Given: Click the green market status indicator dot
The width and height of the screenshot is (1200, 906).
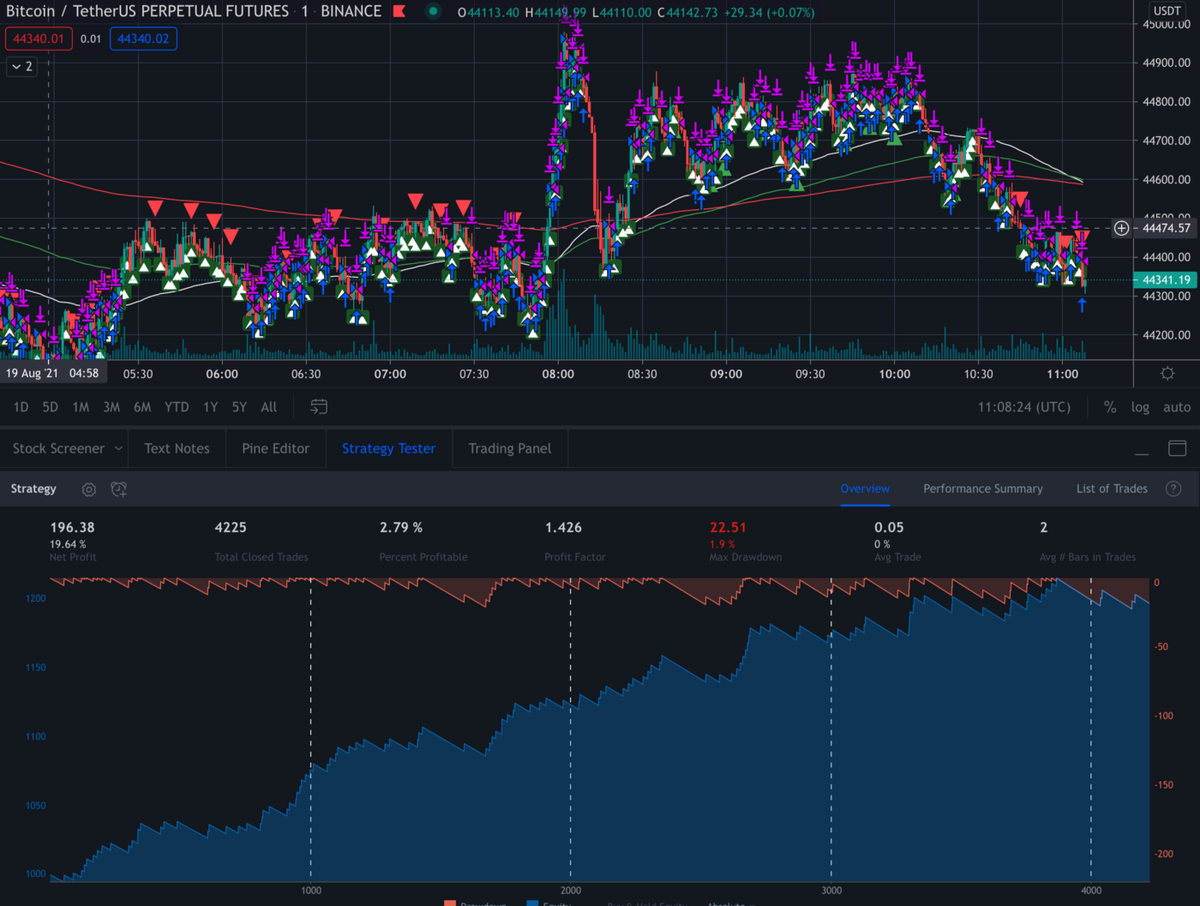Looking at the screenshot, I should 433,12.
